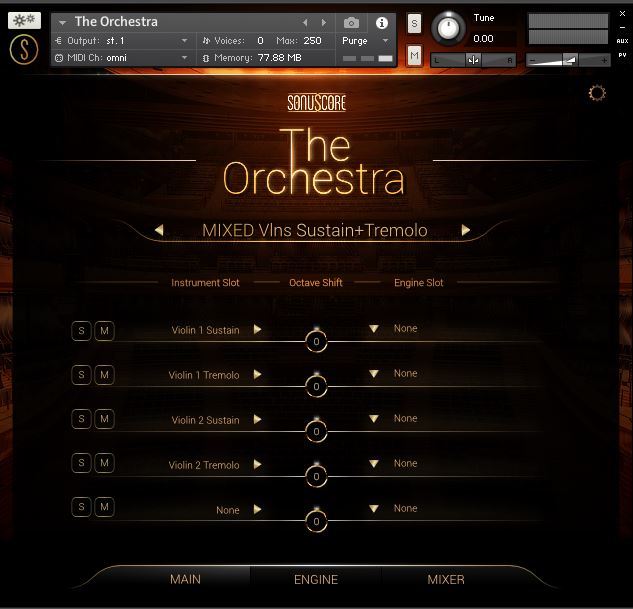Click the Memory chip icon

[x=206, y=58]
